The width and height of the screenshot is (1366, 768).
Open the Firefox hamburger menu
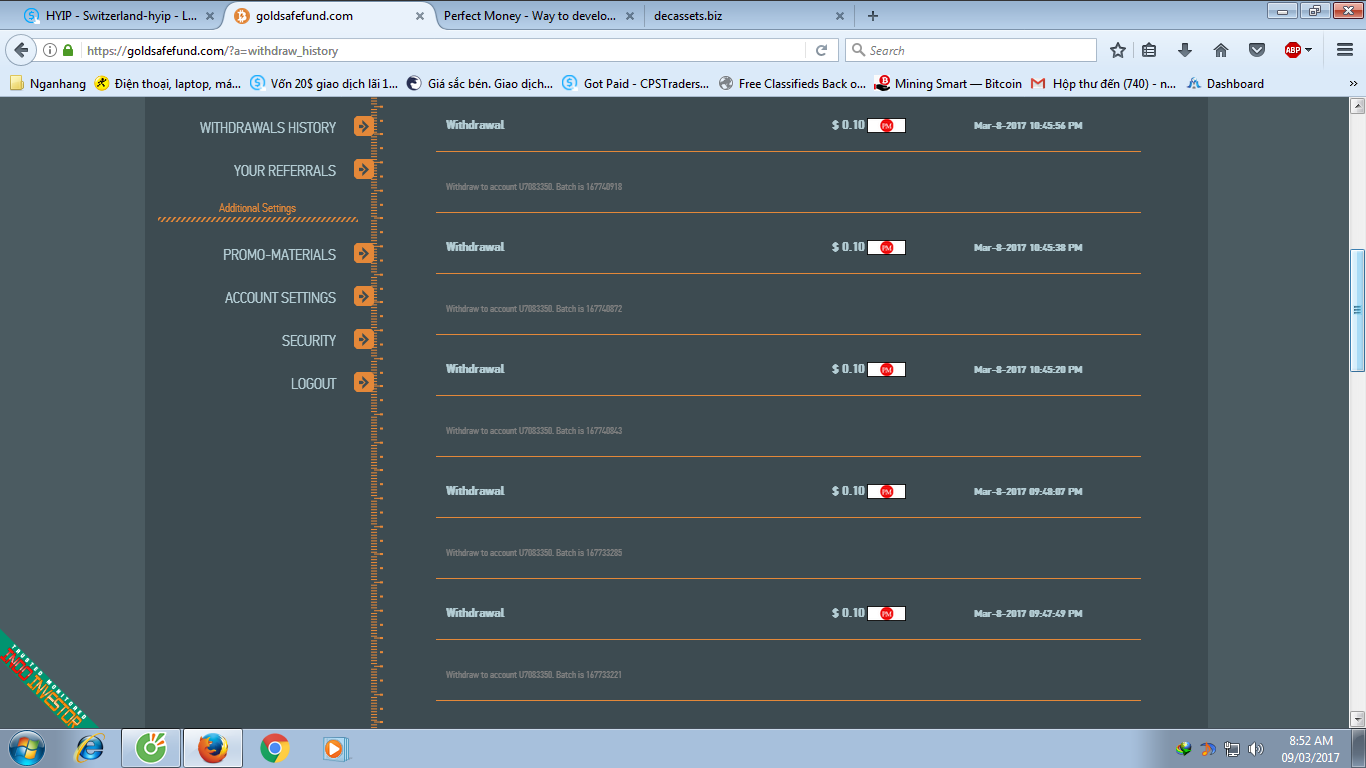pos(1344,50)
